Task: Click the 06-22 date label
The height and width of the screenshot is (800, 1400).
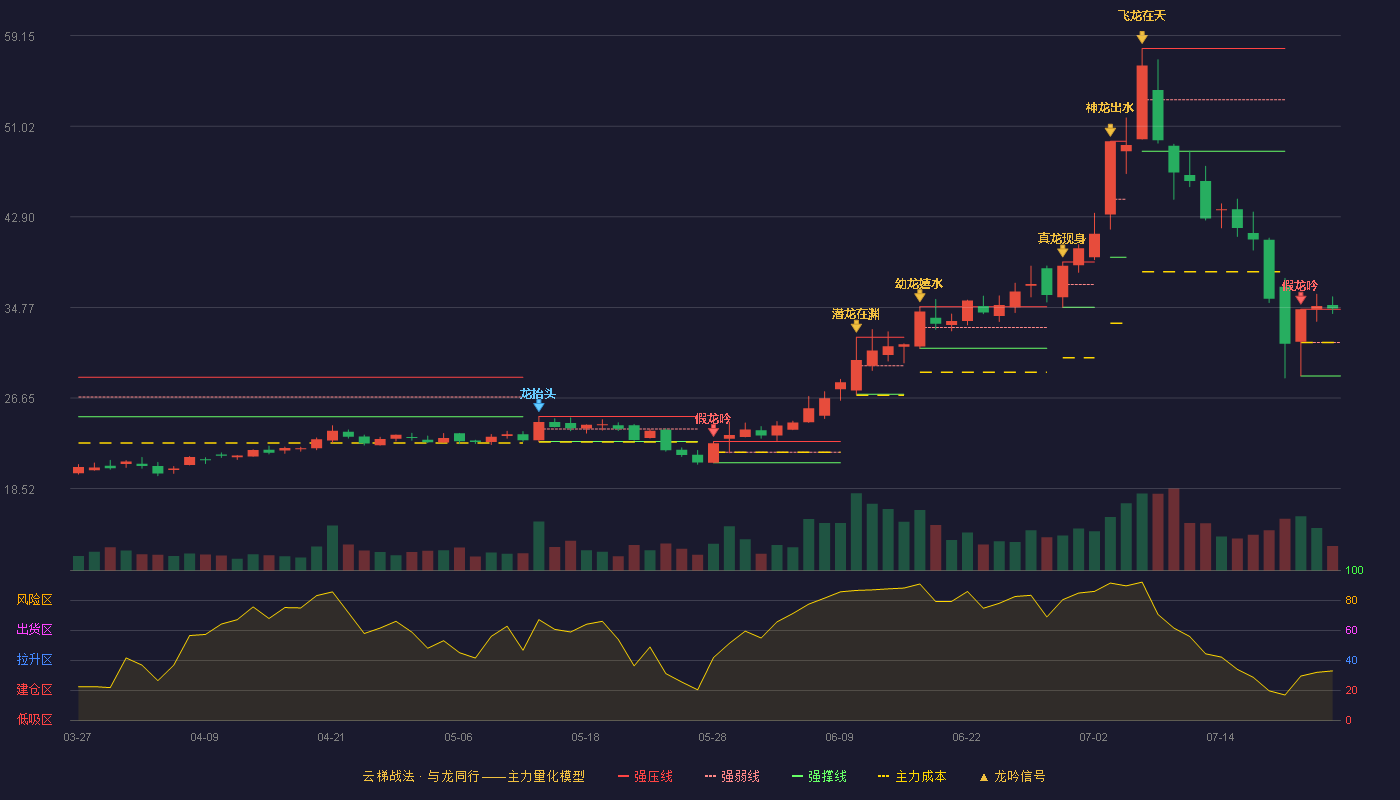Action: pyautogui.click(x=966, y=737)
